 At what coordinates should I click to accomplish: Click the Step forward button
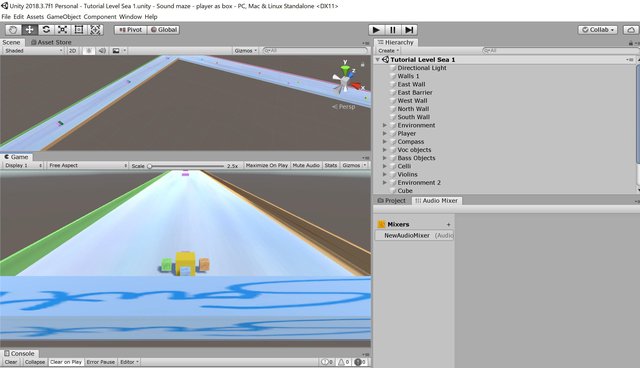coord(409,30)
